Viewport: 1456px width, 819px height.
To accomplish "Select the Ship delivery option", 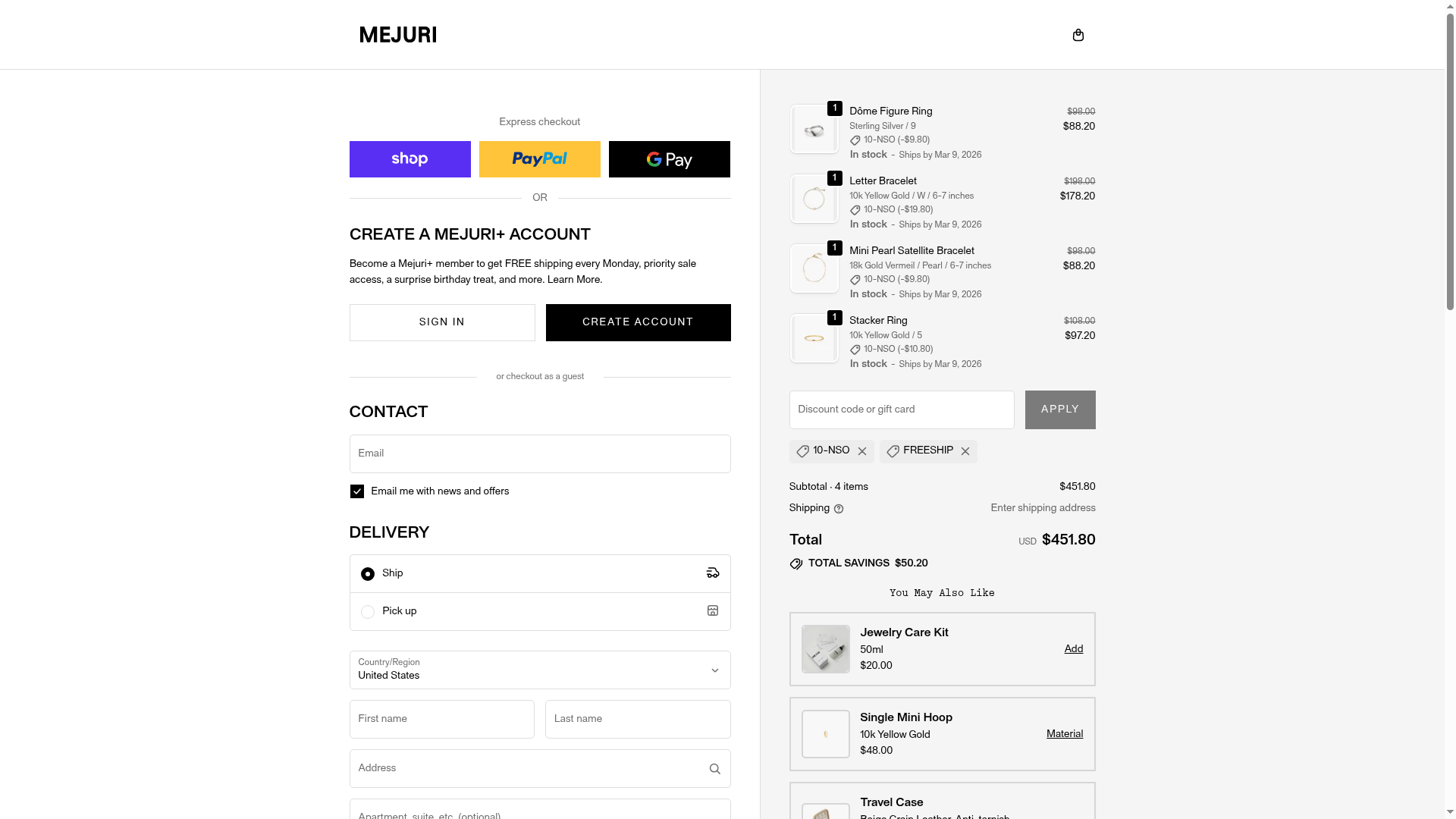I will tap(368, 574).
